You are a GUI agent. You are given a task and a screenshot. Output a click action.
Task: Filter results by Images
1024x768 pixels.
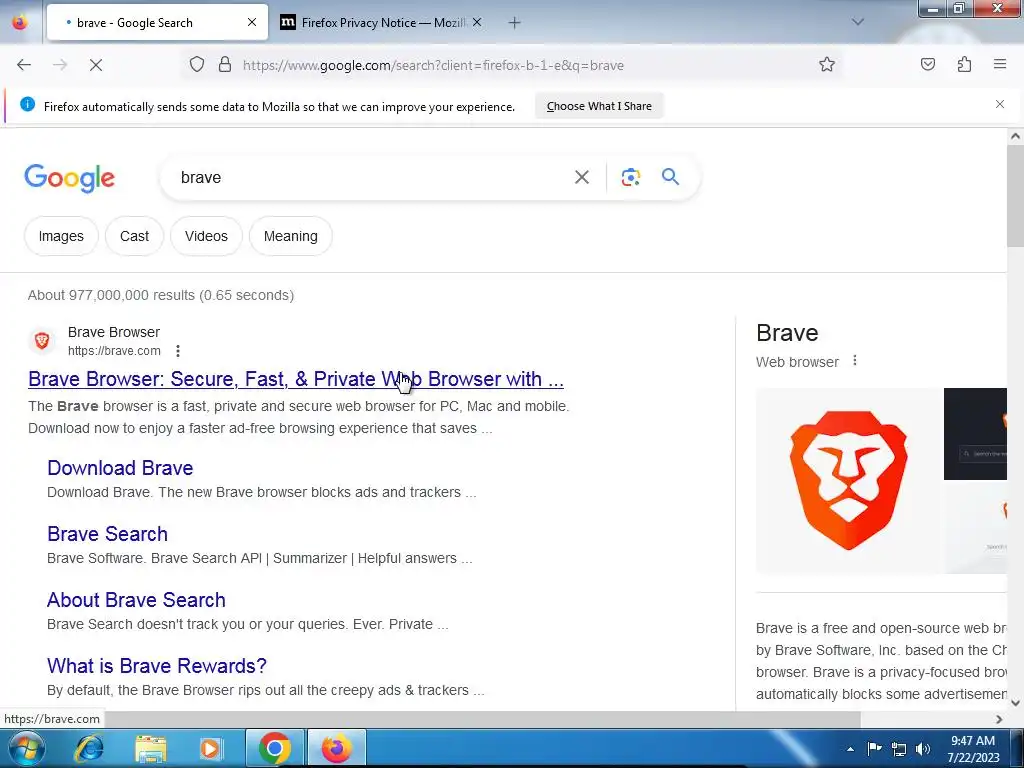pos(61,236)
